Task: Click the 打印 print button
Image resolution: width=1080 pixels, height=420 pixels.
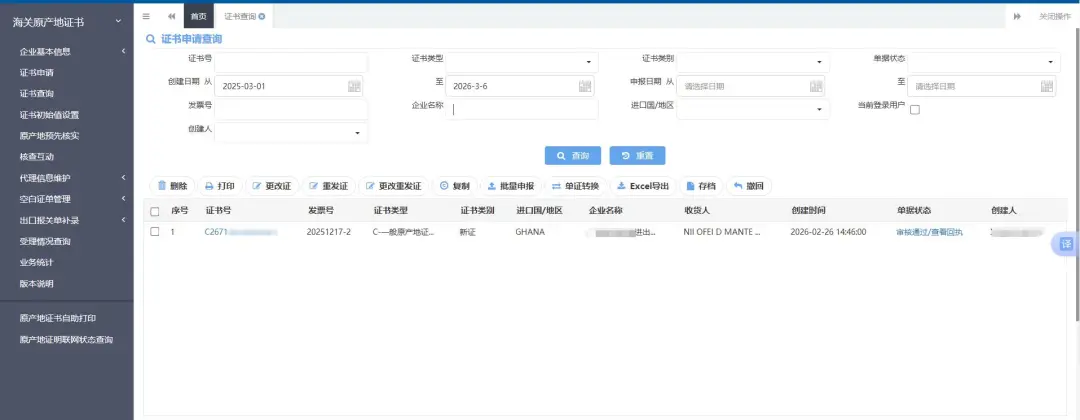Action: [219, 186]
